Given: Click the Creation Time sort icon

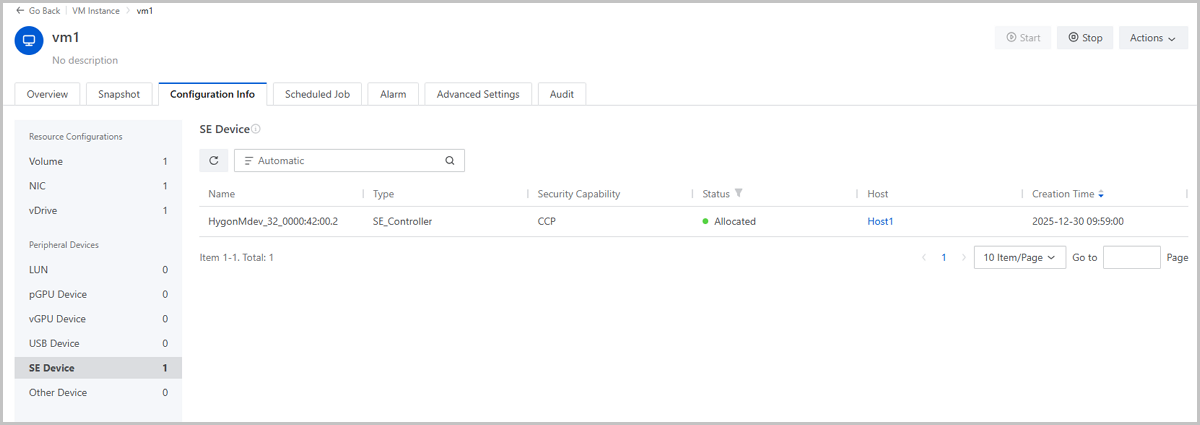Looking at the screenshot, I should pos(1101,193).
